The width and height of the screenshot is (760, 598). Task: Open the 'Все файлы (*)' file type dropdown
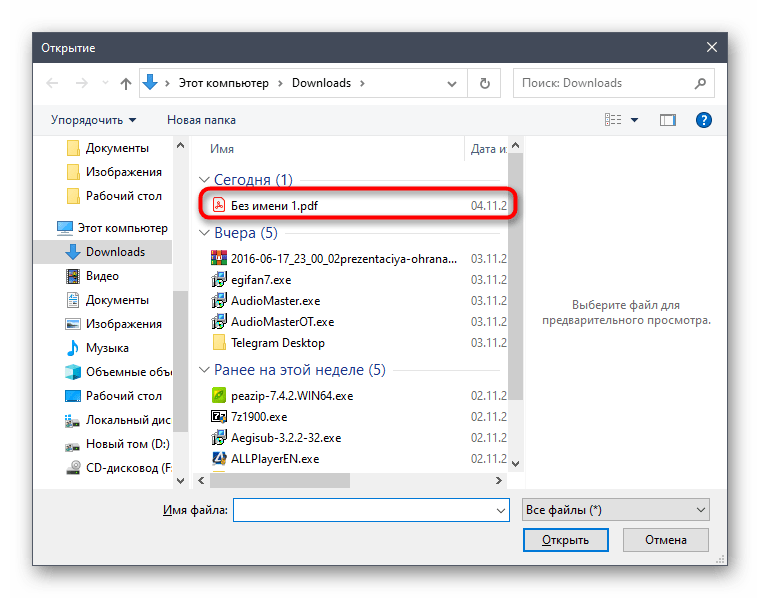click(x=616, y=510)
